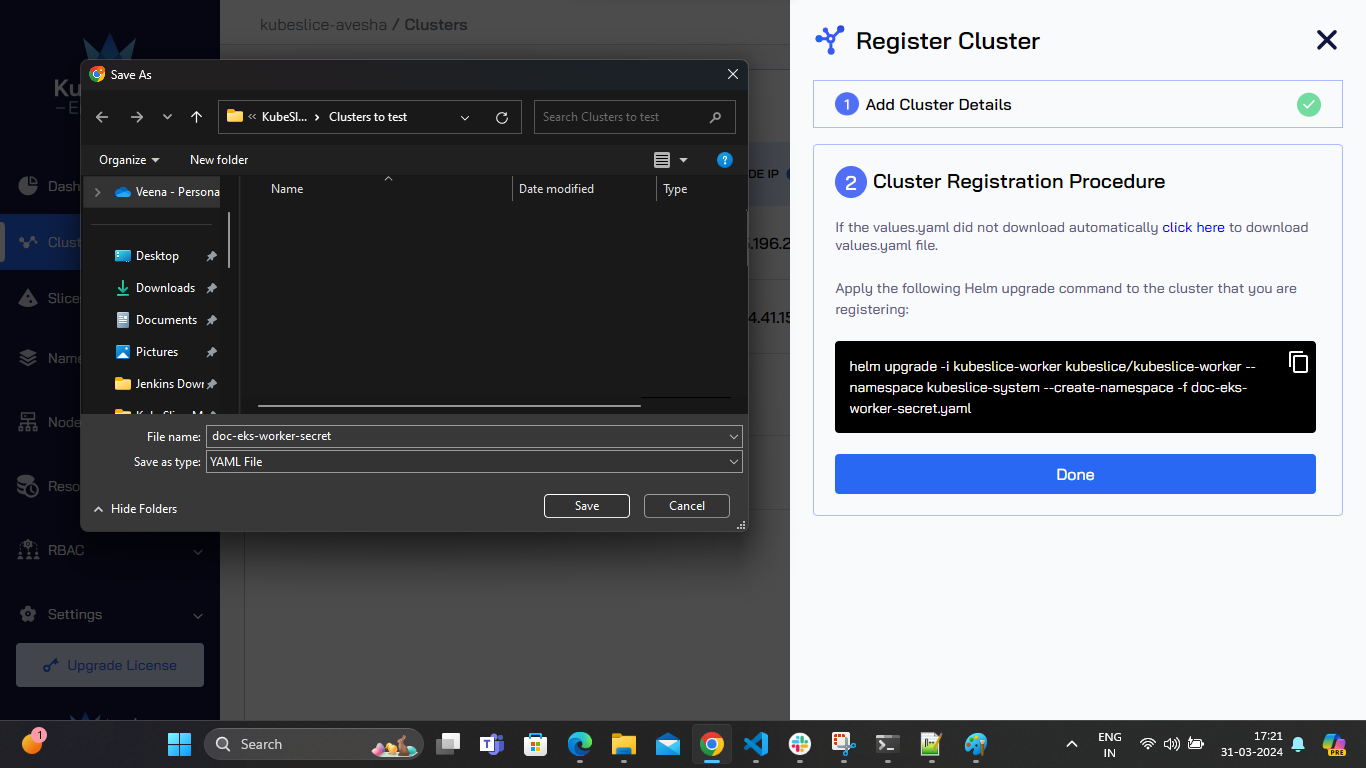1366x768 pixels.
Task: Click the Resource quota sidebar icon
Action: 29,486
